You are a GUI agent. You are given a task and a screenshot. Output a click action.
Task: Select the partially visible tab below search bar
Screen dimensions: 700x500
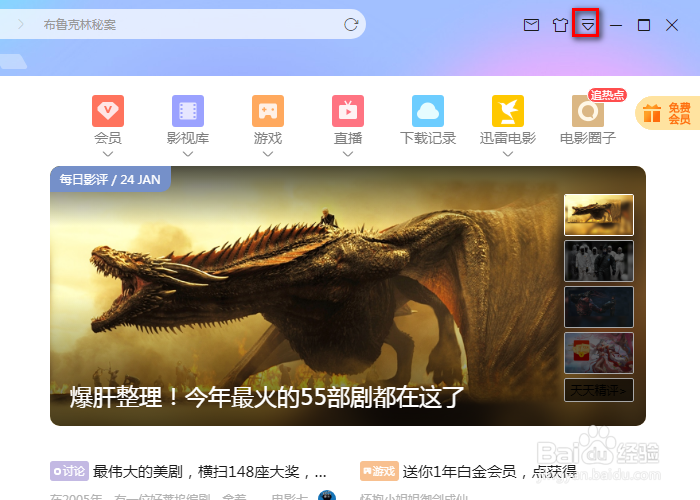(x=13, y=62)
